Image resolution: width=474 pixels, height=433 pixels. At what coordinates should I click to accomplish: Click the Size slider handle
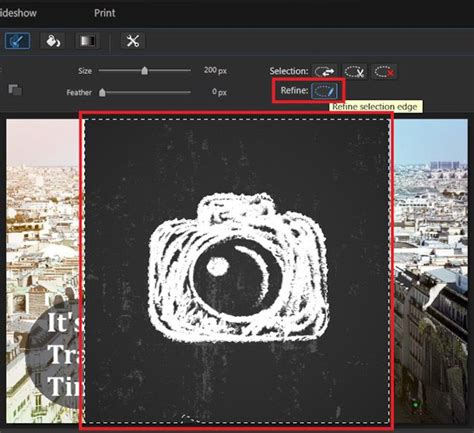pyautogui.click(x=144, y=71)
